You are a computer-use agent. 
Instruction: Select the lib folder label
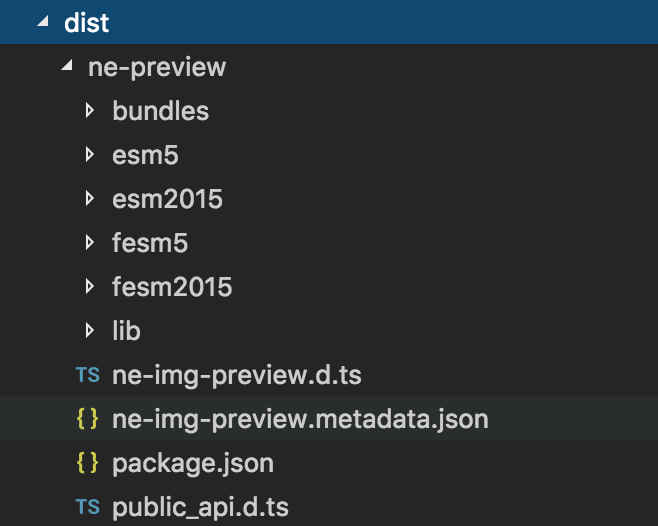127,331
